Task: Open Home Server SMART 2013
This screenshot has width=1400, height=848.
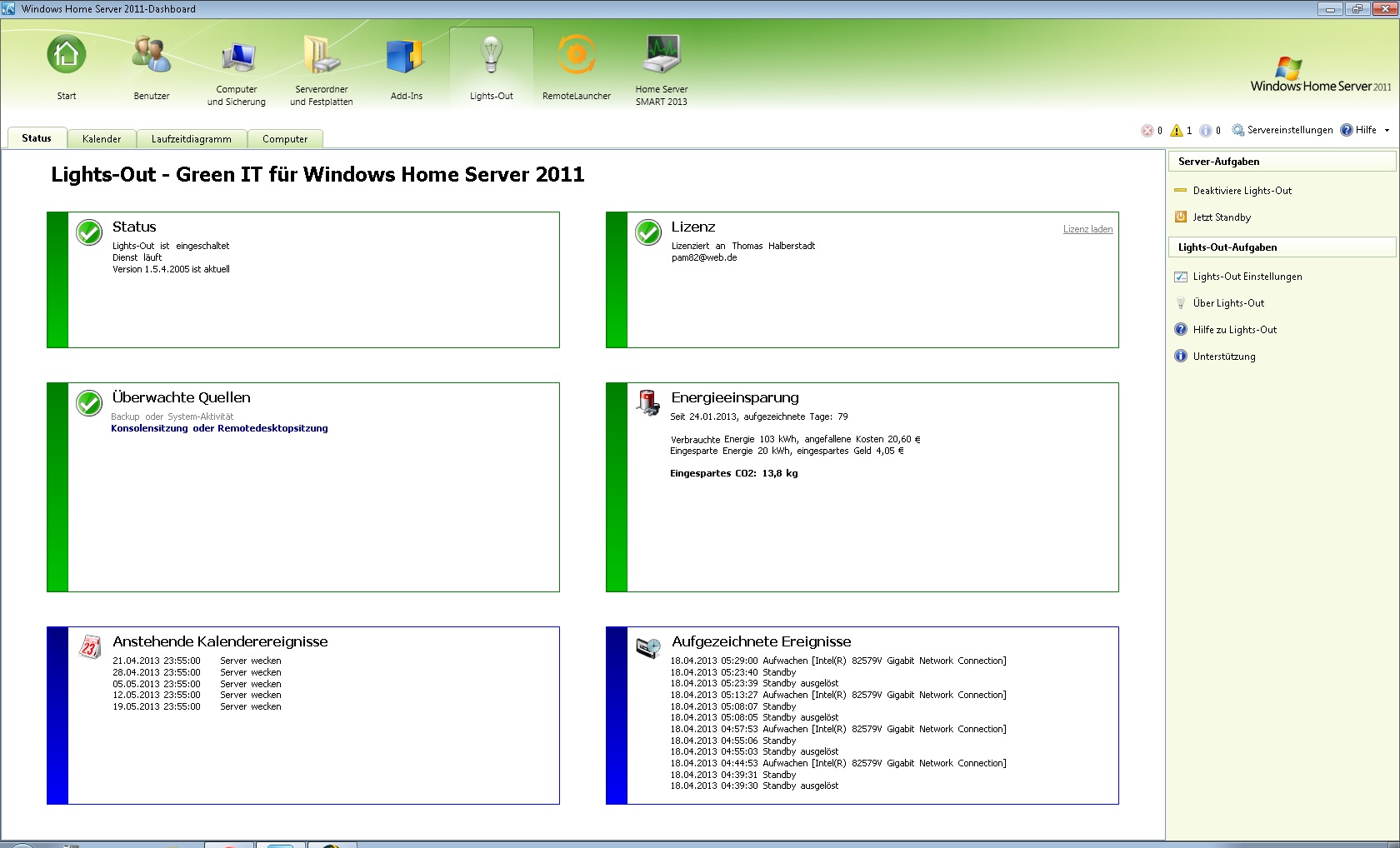Action: [662, 71]
